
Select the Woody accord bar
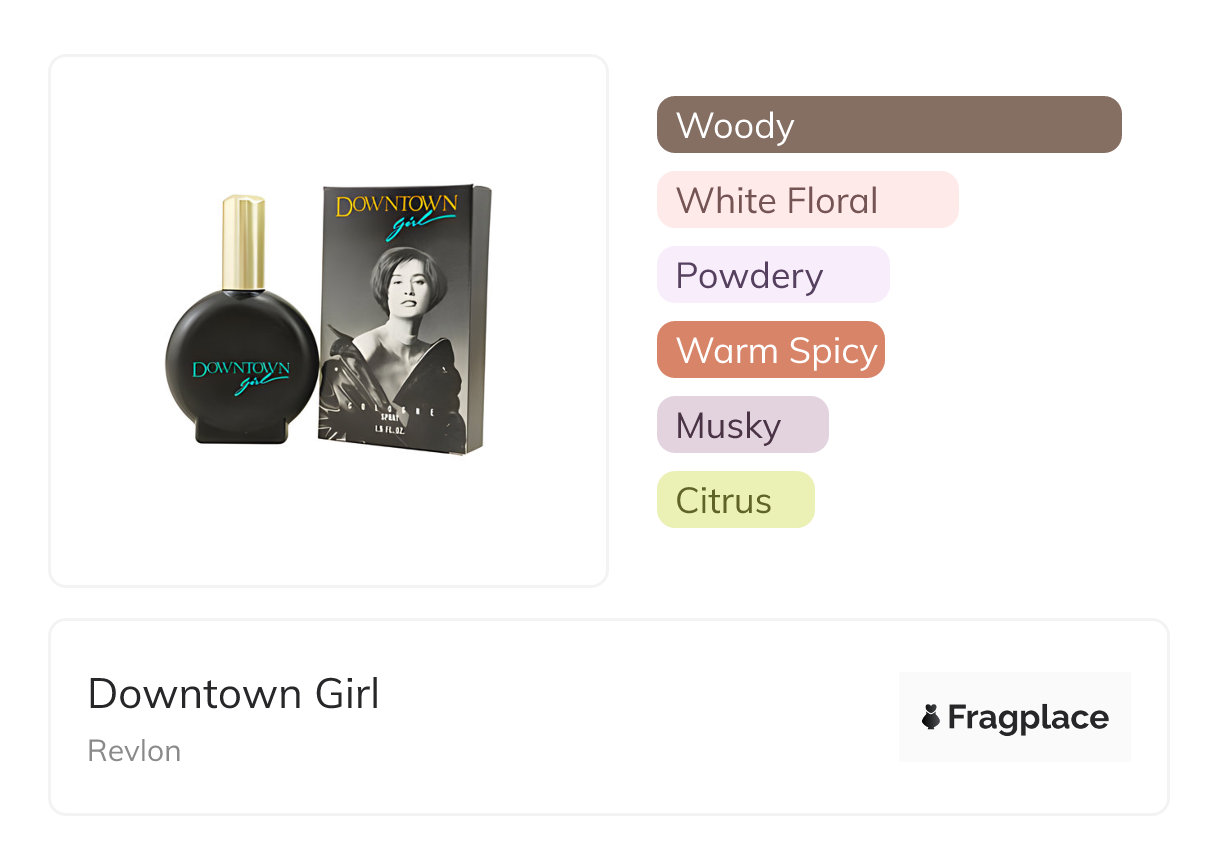889,125
